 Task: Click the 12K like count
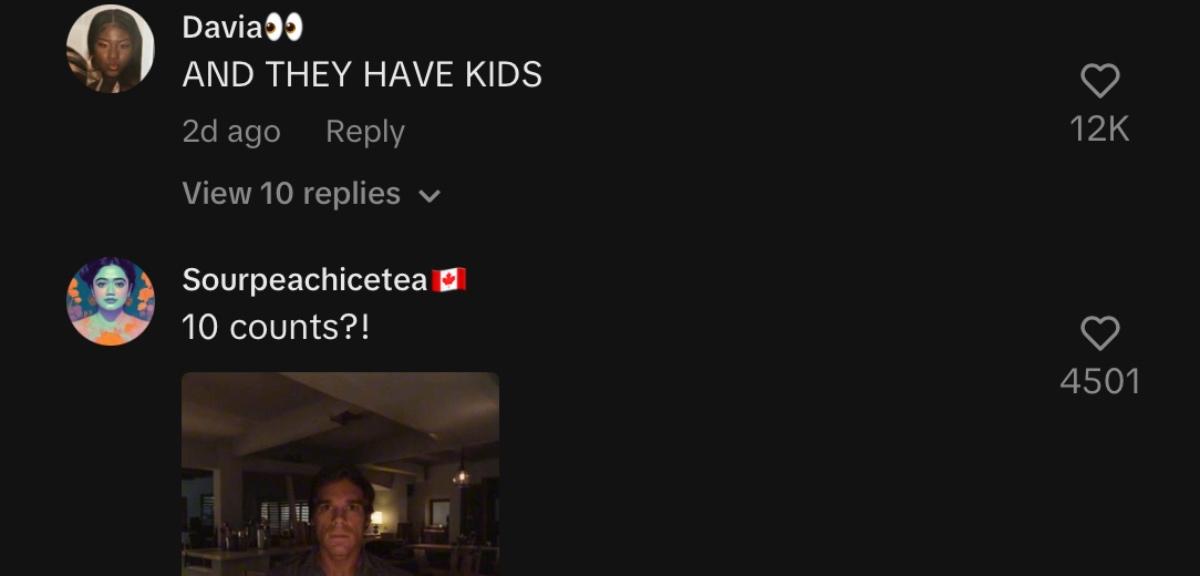point(1100,129)
